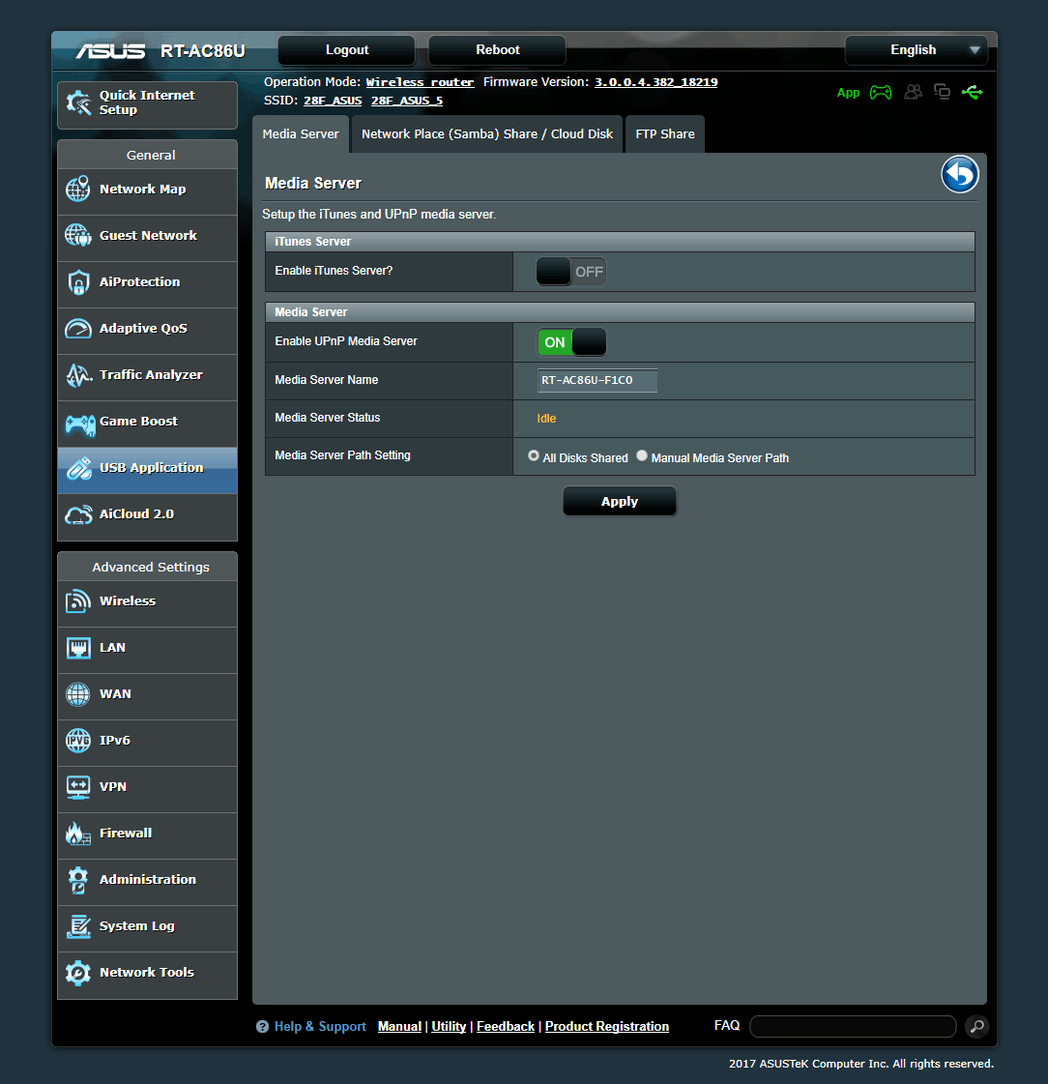The height and width of the screenshot is (1084, 1048).
Task: Open VPN settings icon
Action: pyautogui.click(x=78, y=787)
